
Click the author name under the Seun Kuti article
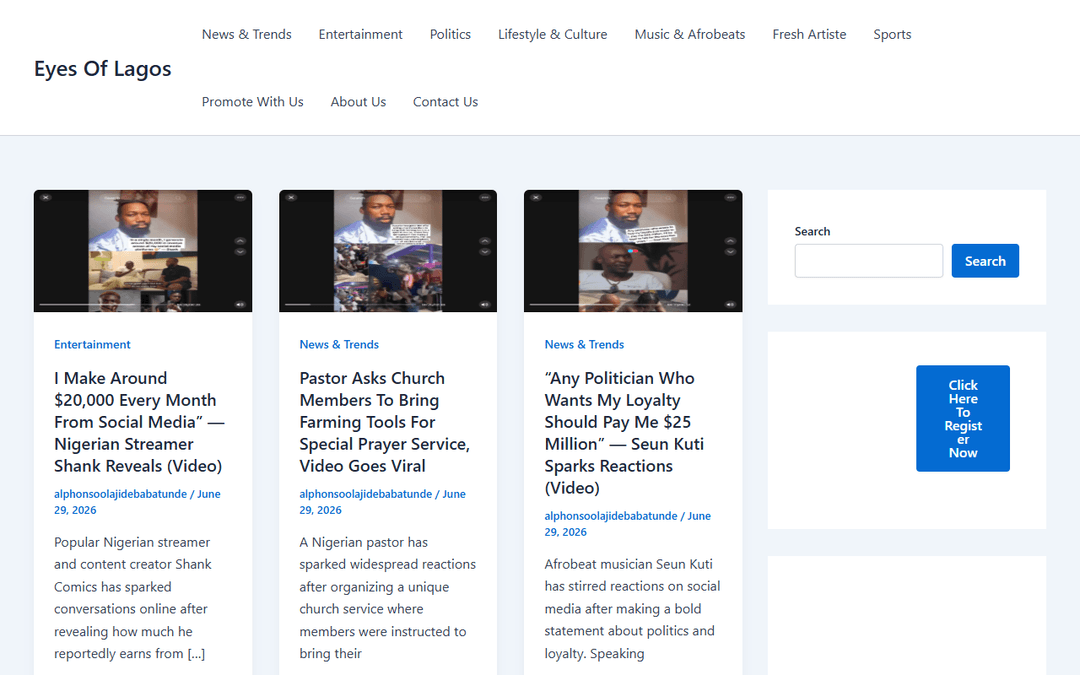click(611, 516)
